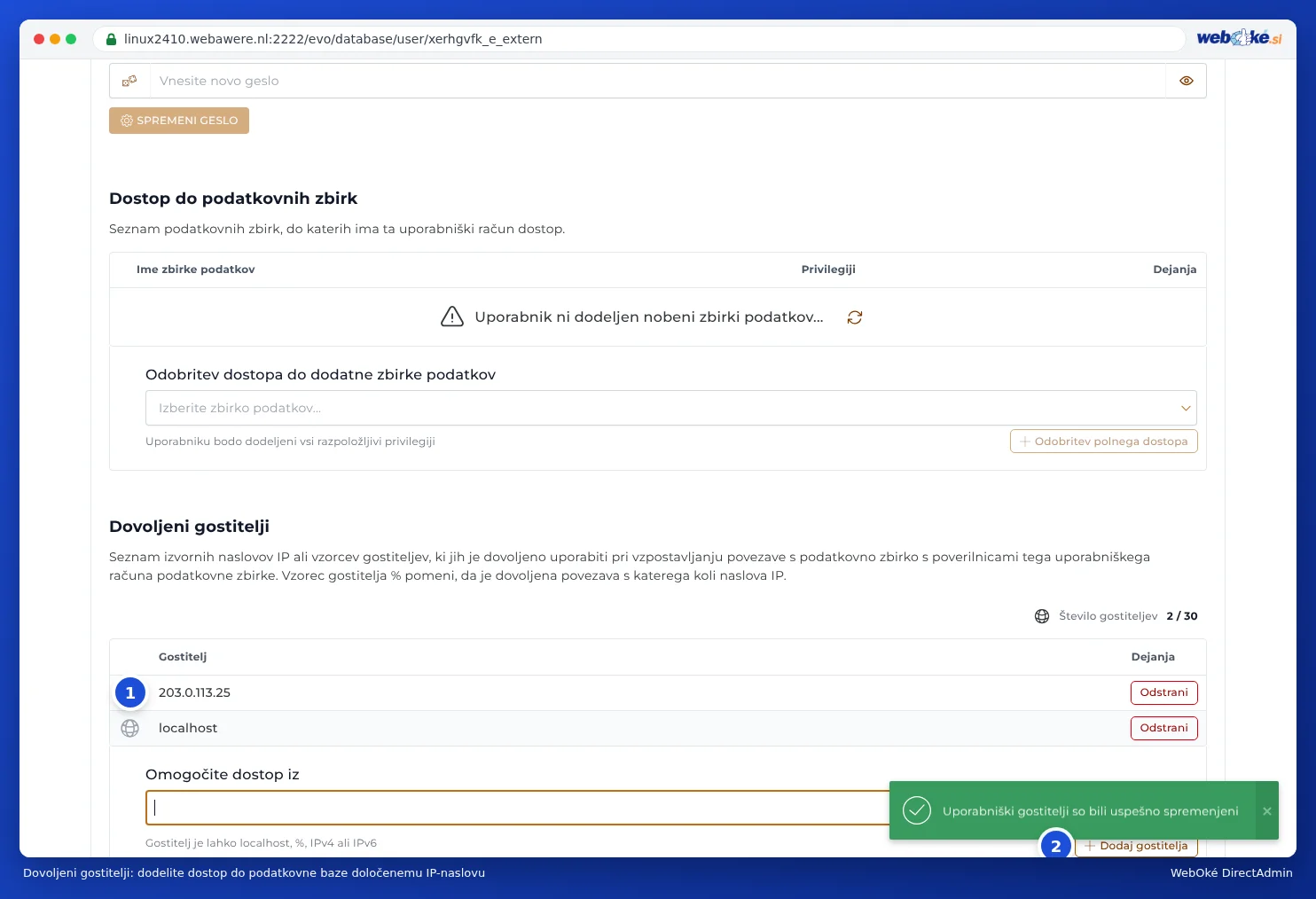Click the Dodaj gostitelja button
Image resolution: width=1316 pixels, height=899 pixels.
point(1136,846)
